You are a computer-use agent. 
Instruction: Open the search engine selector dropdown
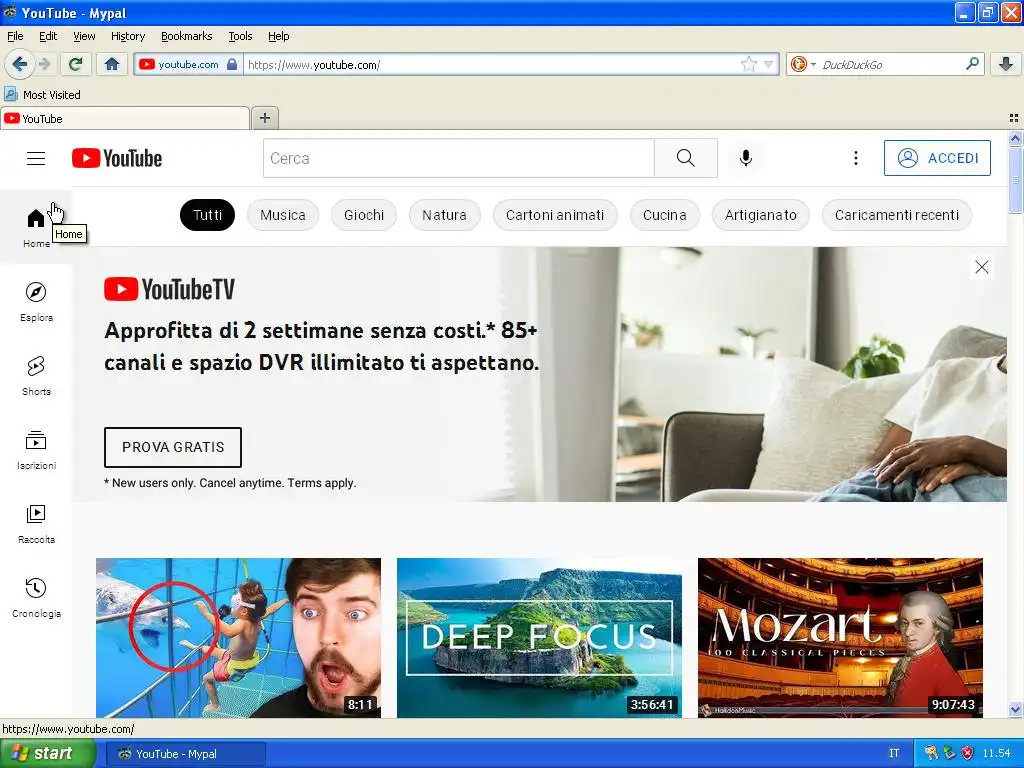pyautogui.click(x=803, y=64)
